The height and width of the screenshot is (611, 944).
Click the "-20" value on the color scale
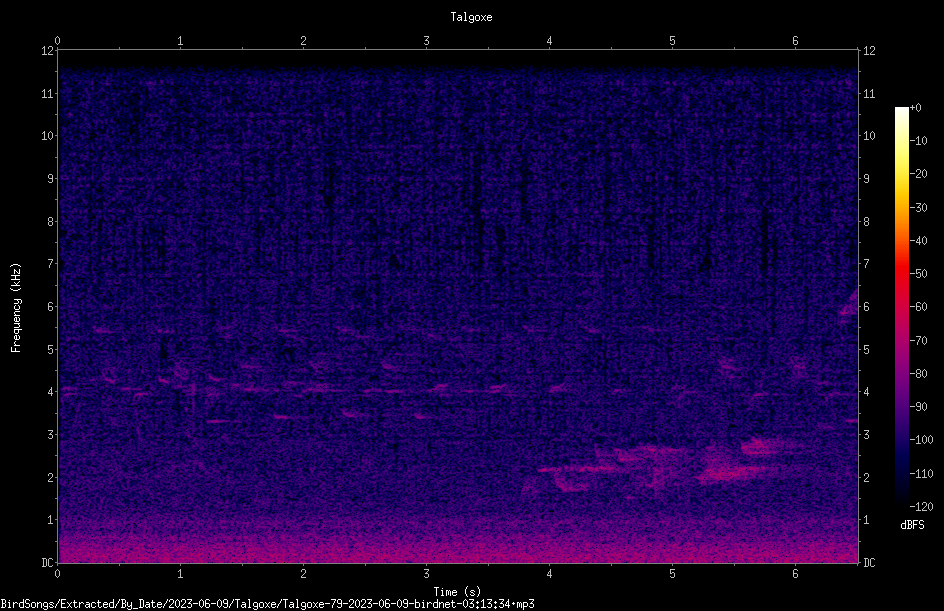[919, 174]
